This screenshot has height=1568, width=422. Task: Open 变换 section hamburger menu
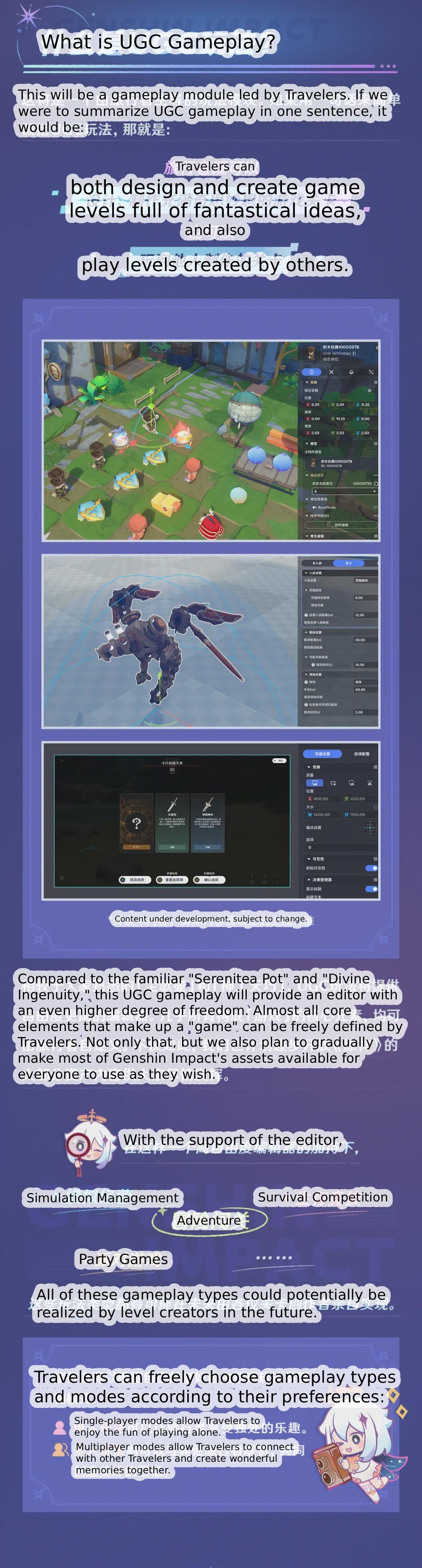tap(376, 382)
